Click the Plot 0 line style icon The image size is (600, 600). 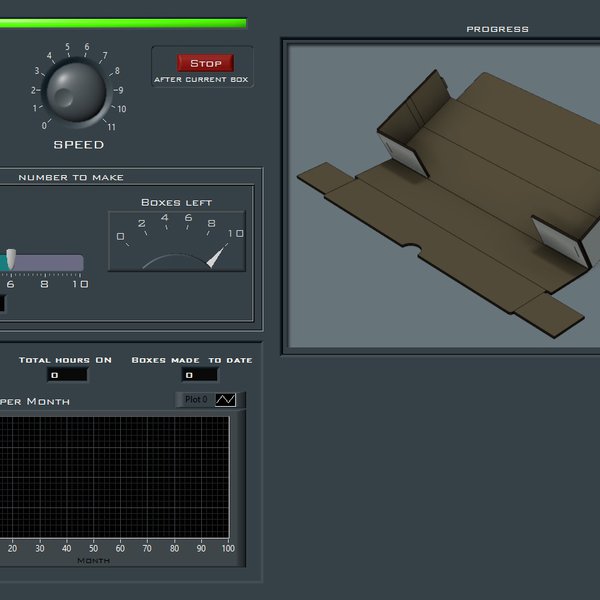[x=225, y=400]
